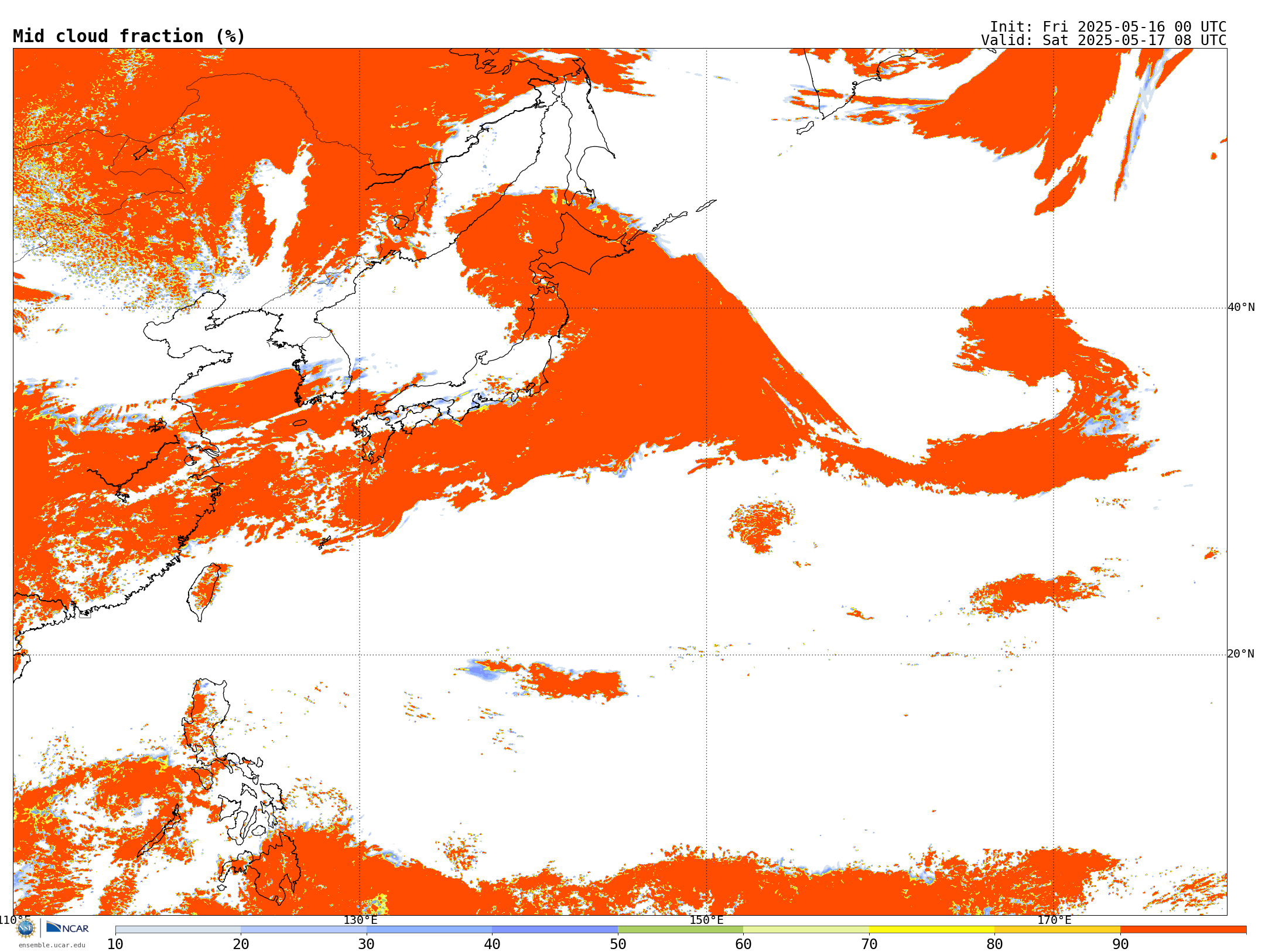This screenshot has width=1265, height=952.
Task: Click the colorbar tick label 80
Action: tap(994, 944)
